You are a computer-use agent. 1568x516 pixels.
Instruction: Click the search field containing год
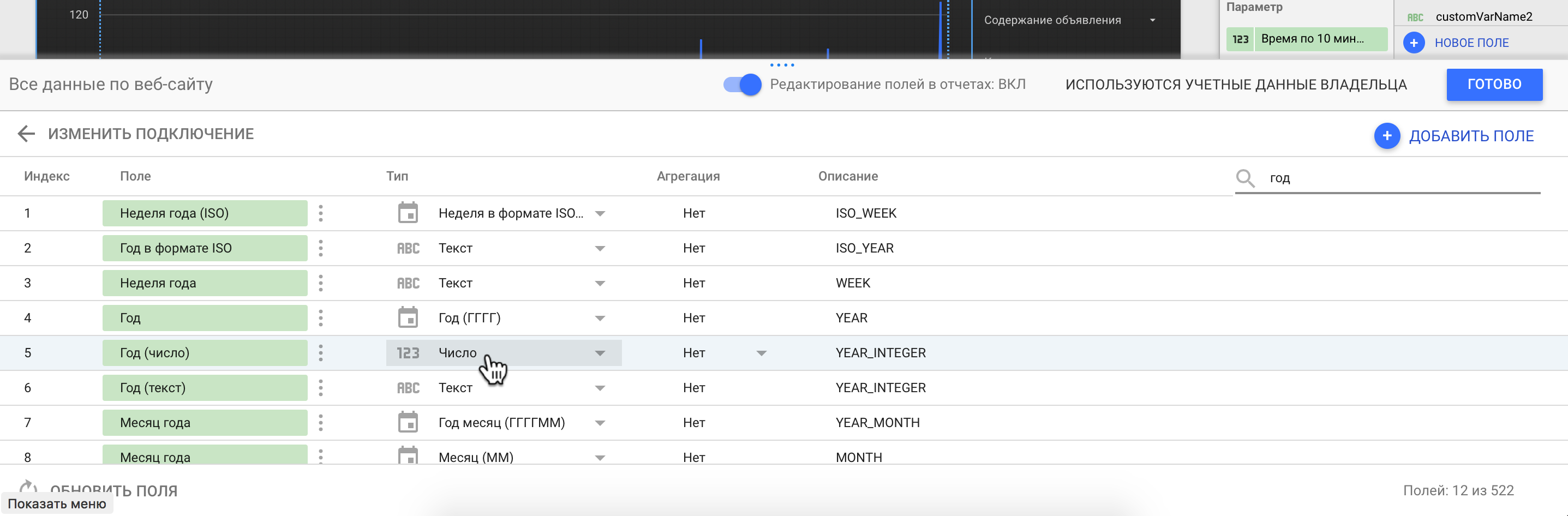click(x=1400, y=178)
